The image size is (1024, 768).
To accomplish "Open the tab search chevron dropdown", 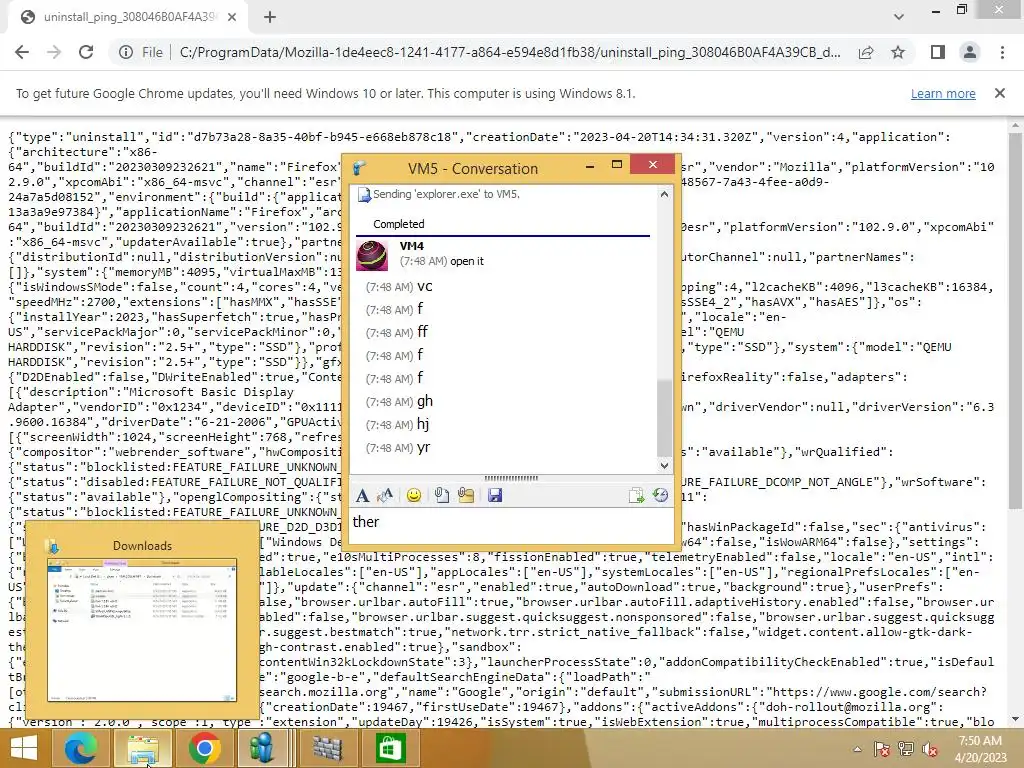I will [899, 17].
